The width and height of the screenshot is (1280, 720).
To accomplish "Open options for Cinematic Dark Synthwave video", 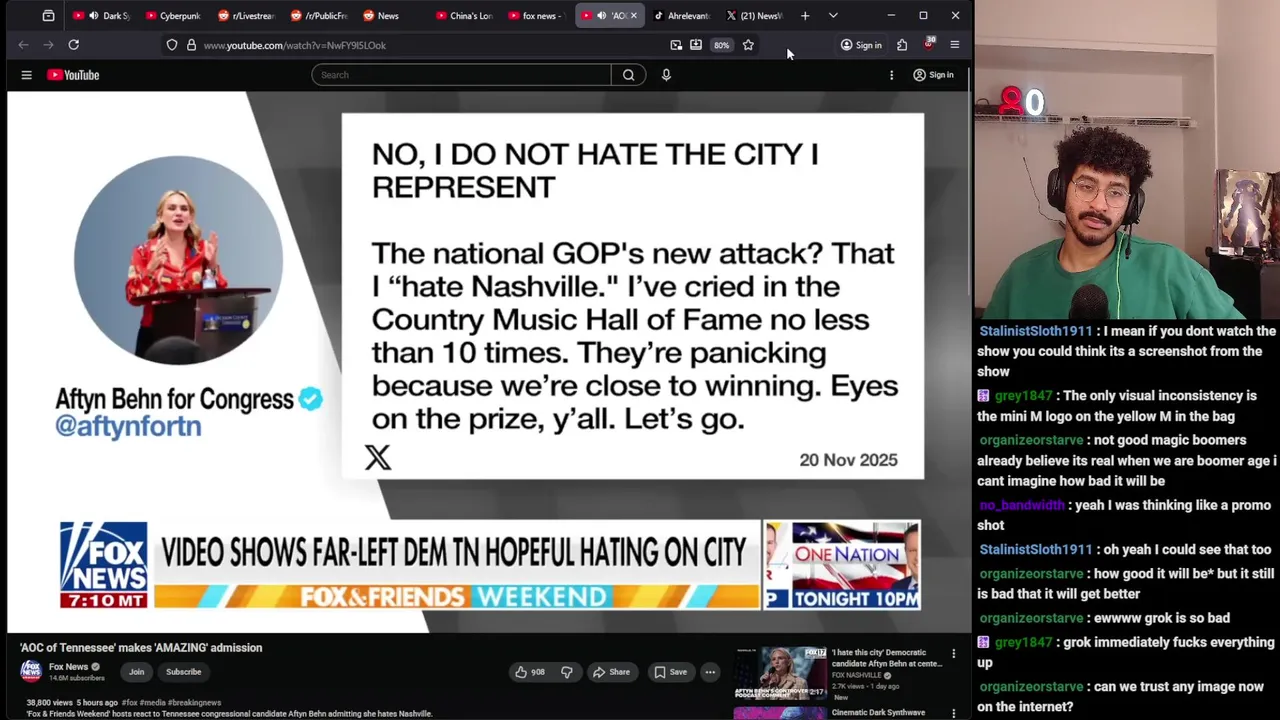I will (x=953, y=713).
